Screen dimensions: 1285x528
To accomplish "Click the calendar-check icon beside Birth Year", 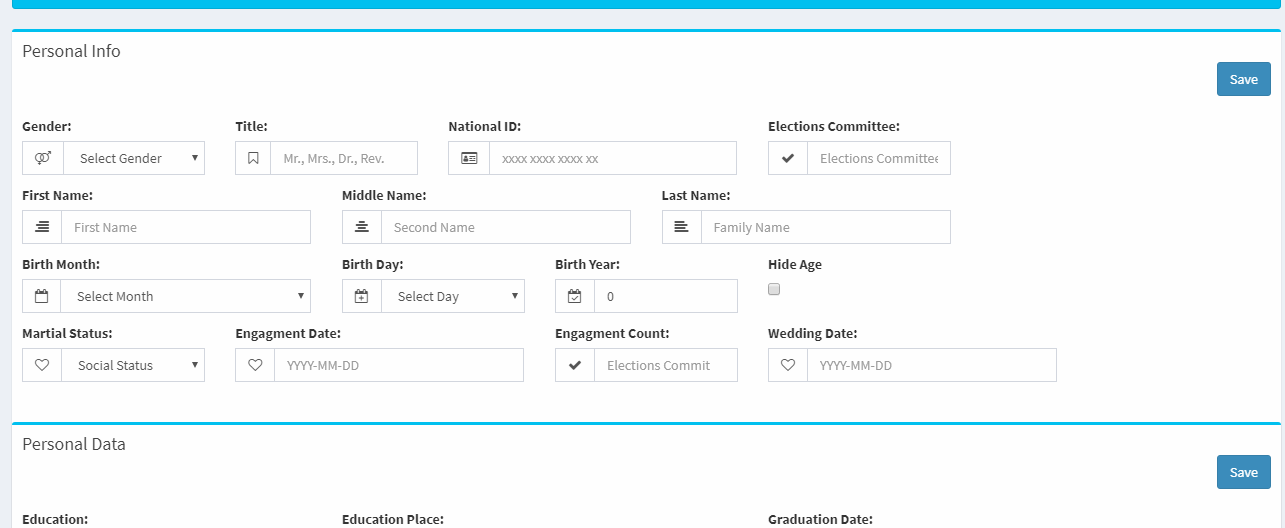I will tap(575, 296).
